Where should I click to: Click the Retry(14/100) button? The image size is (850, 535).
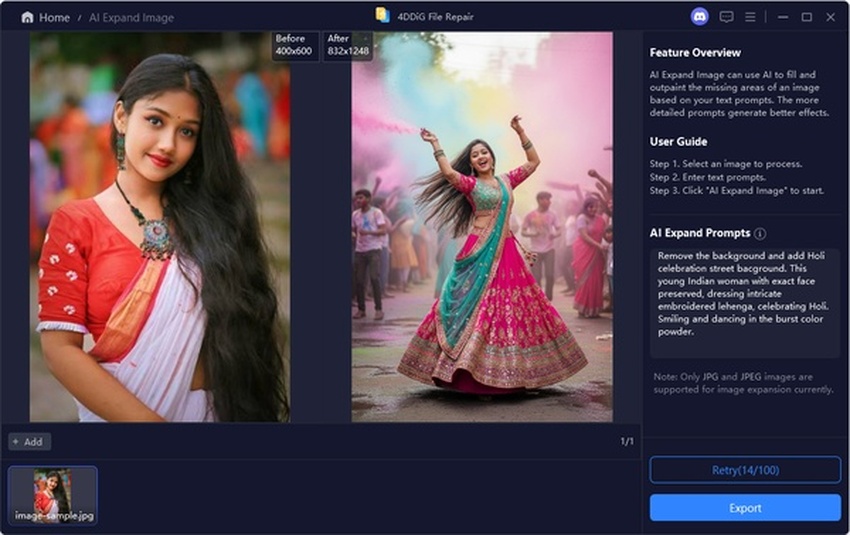pyautogui.click(x=745, y=470)
